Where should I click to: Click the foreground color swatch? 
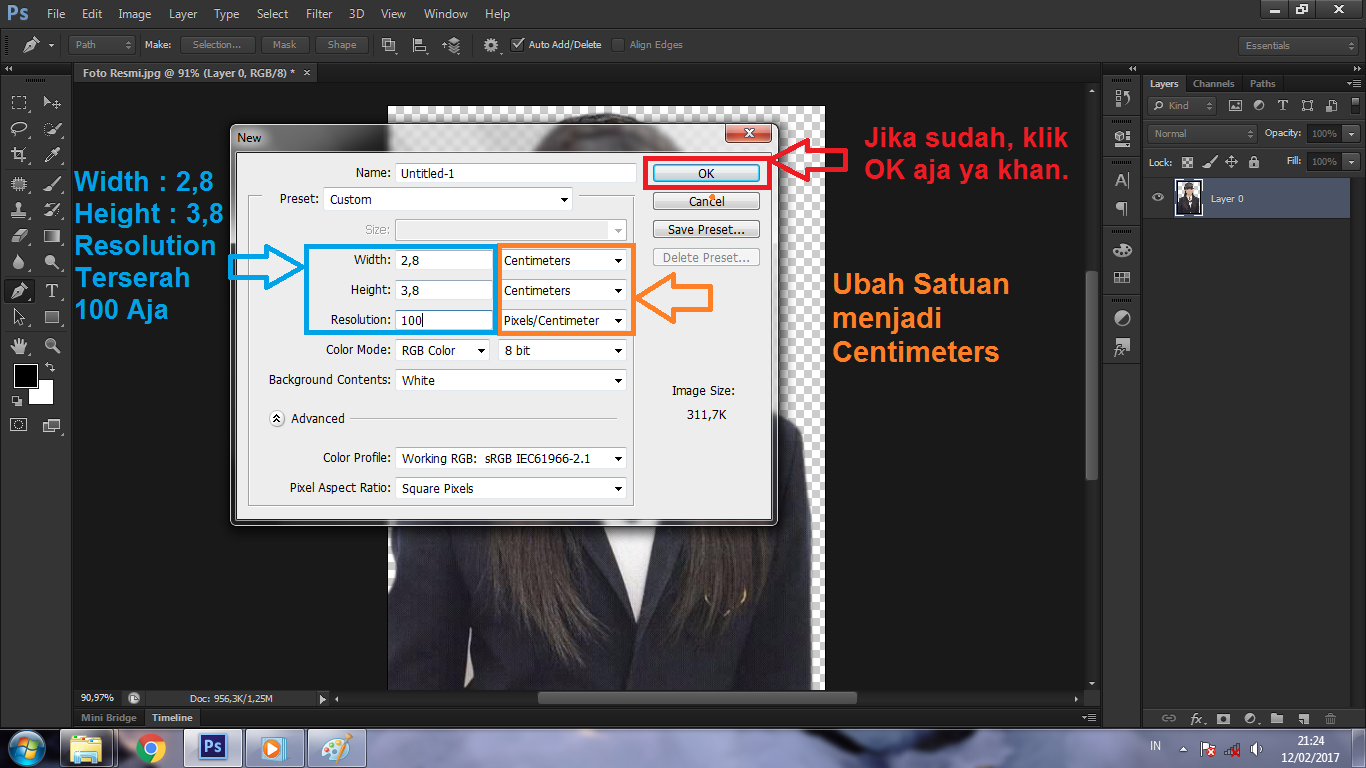pos(25,376)
